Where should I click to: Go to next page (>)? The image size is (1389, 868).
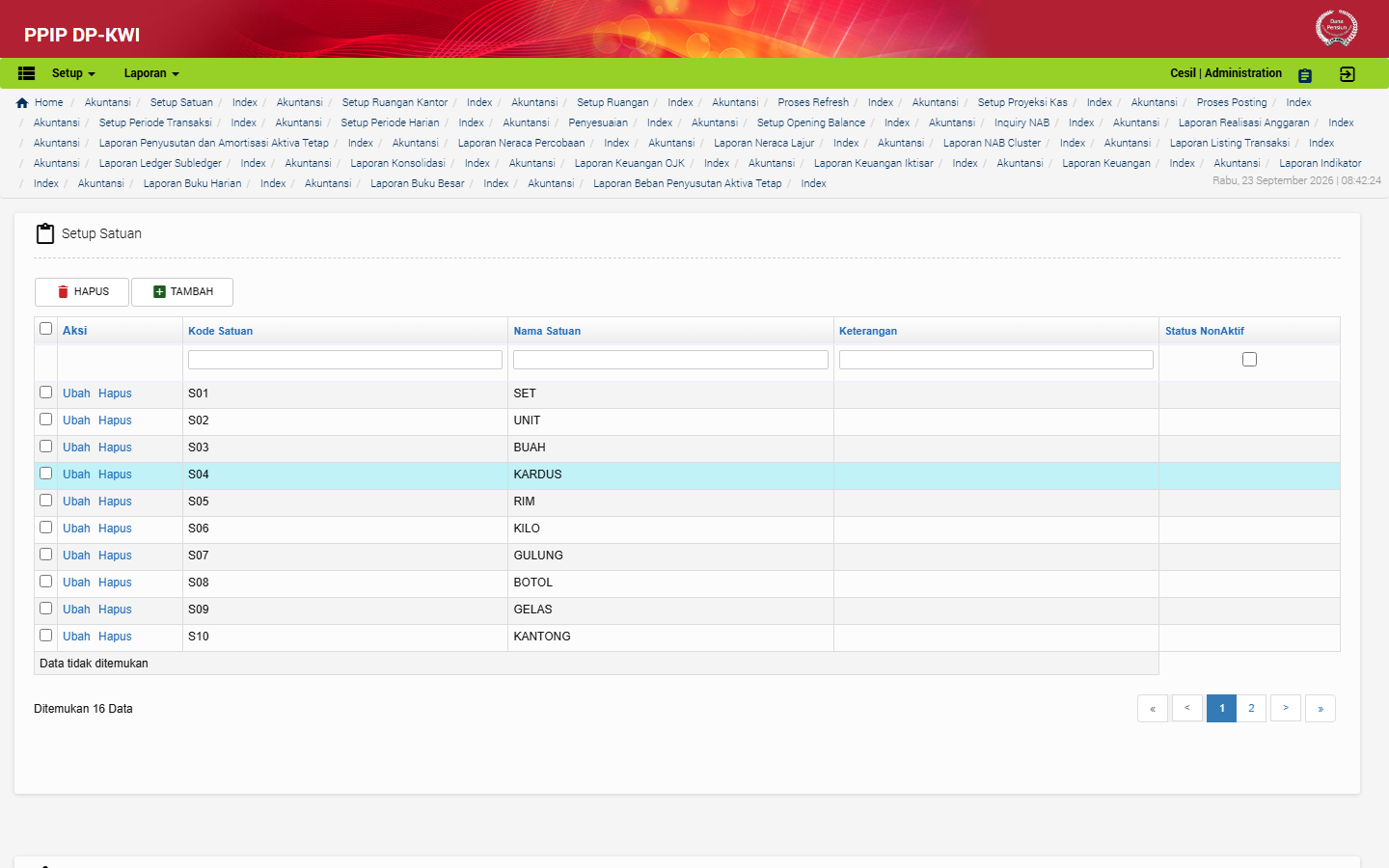tap(1286, 709)
